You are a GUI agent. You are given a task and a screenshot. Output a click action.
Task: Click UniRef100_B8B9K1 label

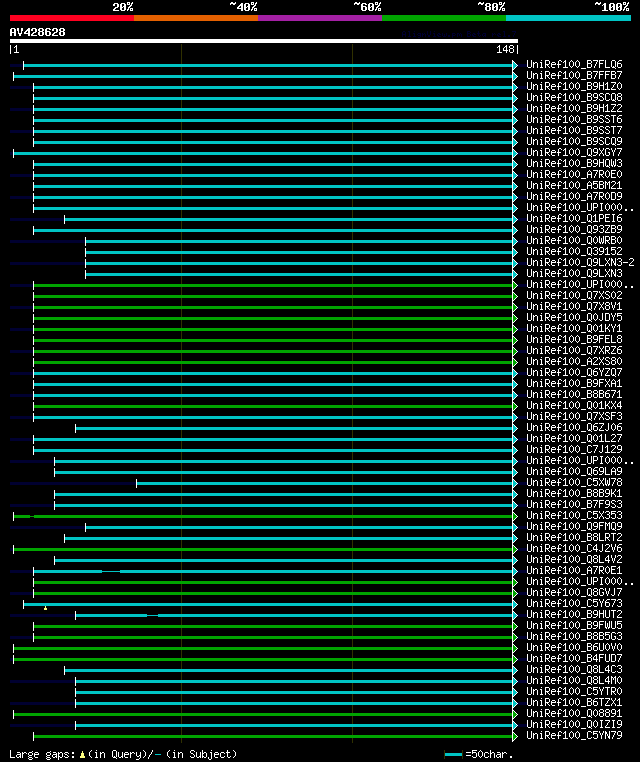coord(574,494)
